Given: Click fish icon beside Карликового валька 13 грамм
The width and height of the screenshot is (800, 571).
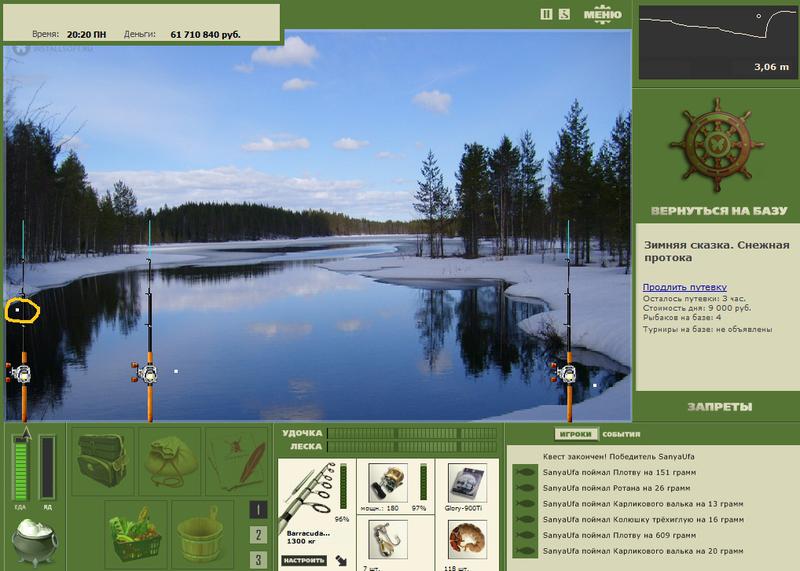Looking at the screenshot, I should 525,504.
